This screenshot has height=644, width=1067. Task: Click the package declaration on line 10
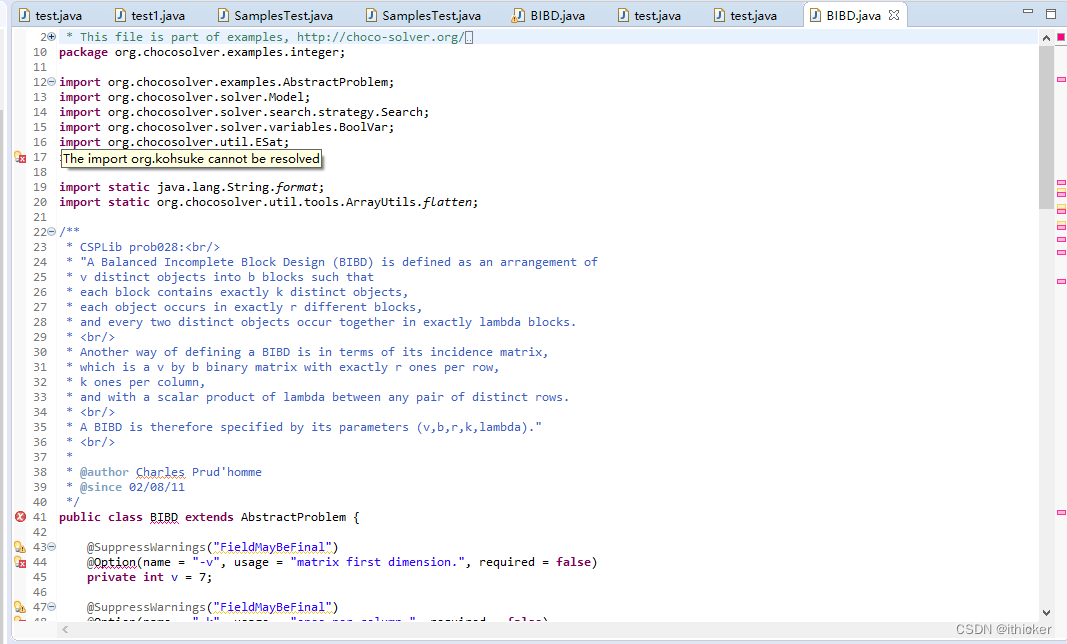coord(202,52)
